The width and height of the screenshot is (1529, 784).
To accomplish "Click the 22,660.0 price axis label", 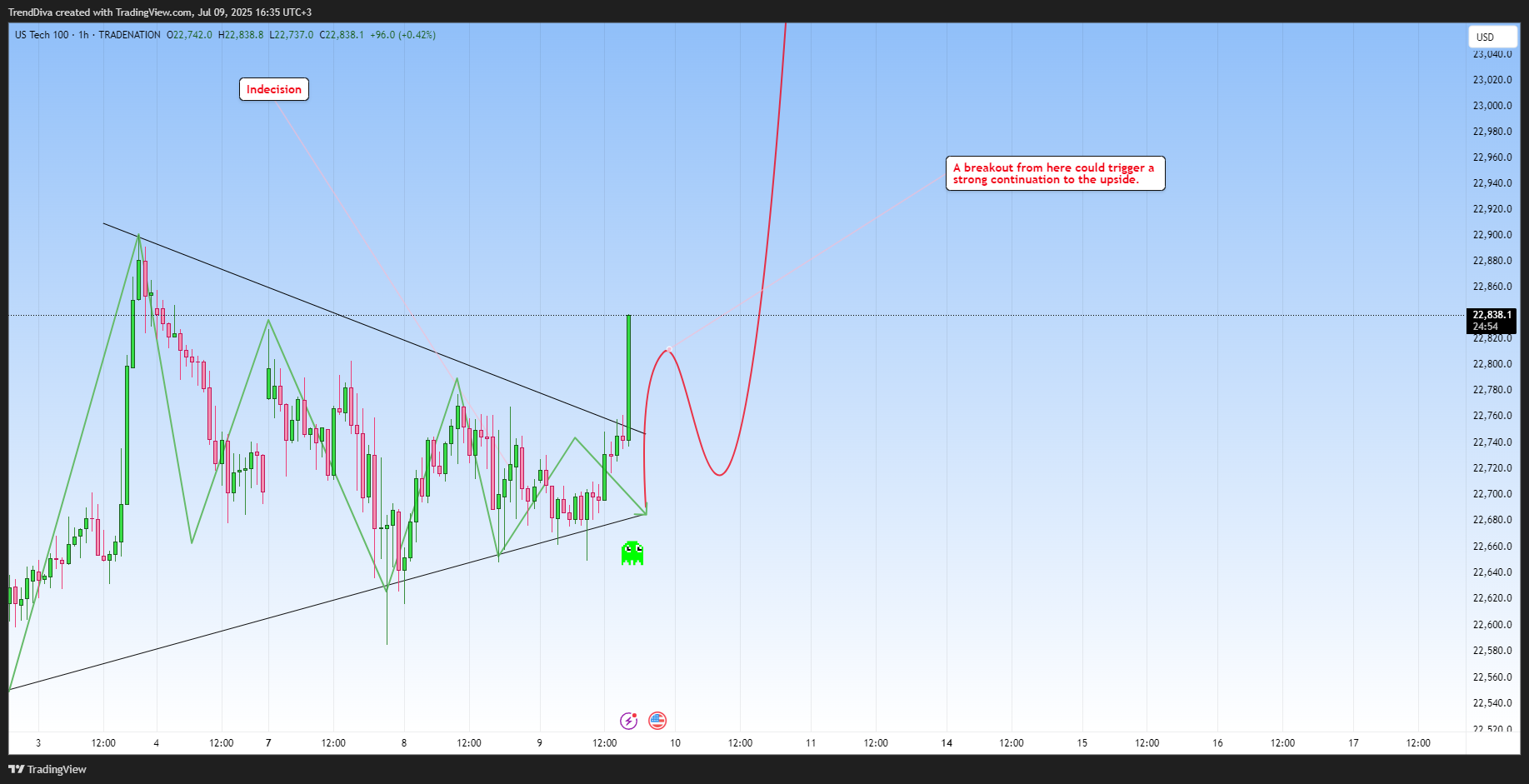I will 1492,547.
